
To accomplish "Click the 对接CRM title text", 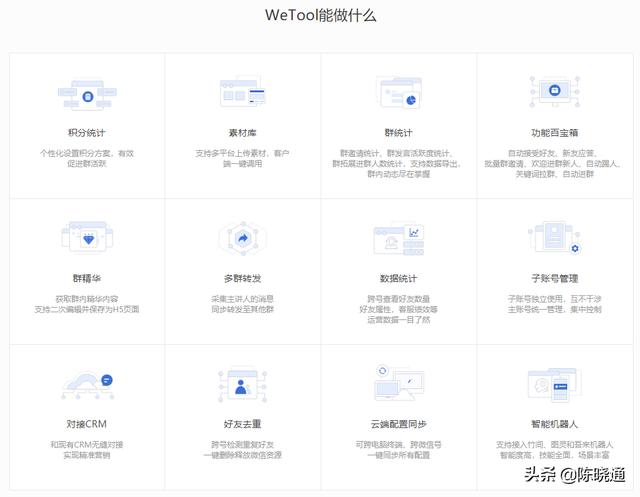I will (86, 424).
